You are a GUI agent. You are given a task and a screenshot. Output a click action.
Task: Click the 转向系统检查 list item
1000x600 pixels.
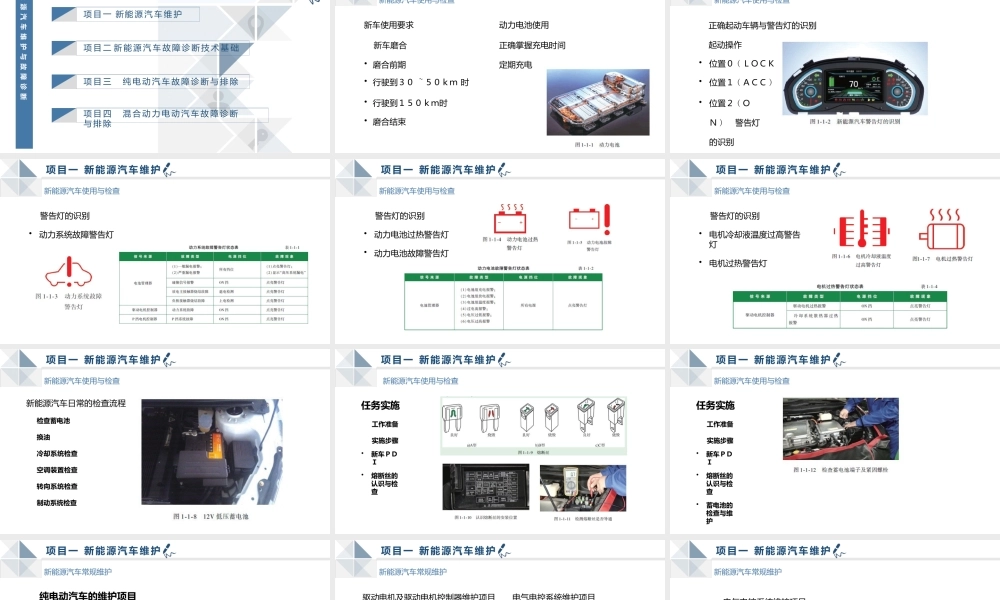click(x=57, y=487)
